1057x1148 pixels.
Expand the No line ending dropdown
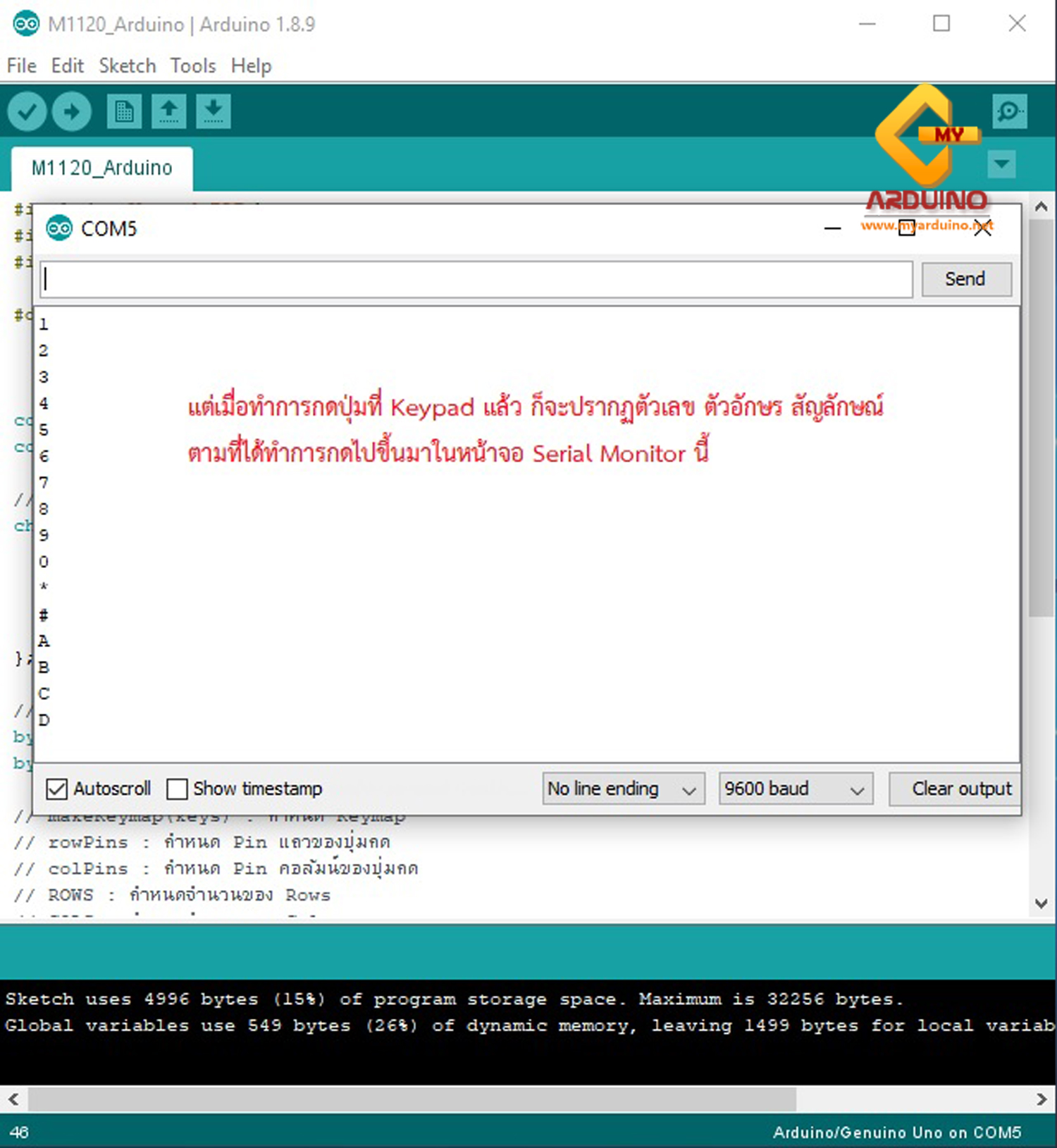point(623,789)
